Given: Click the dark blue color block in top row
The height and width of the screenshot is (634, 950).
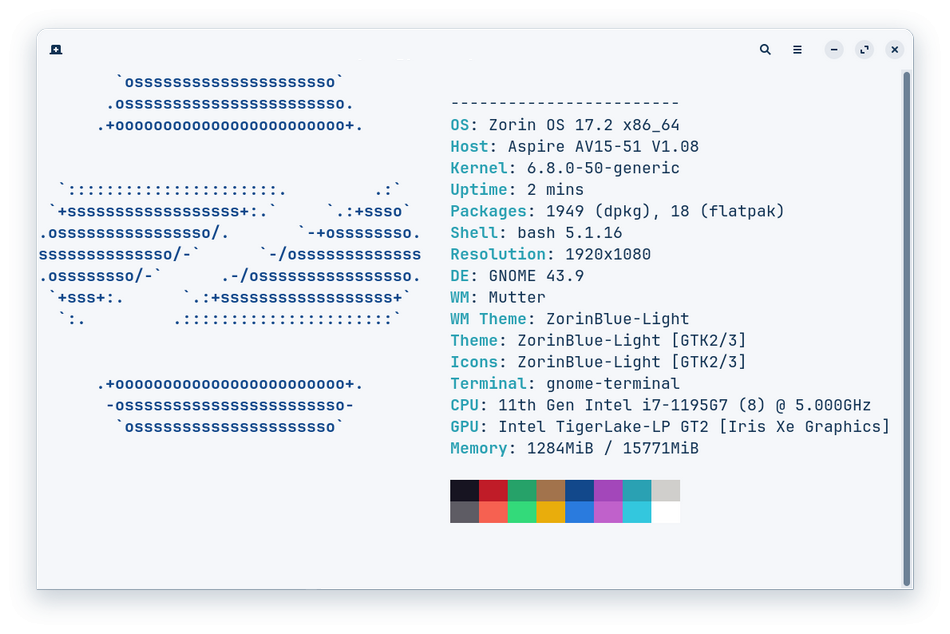Looking at the screenshot, I should [x=579, y=491].
